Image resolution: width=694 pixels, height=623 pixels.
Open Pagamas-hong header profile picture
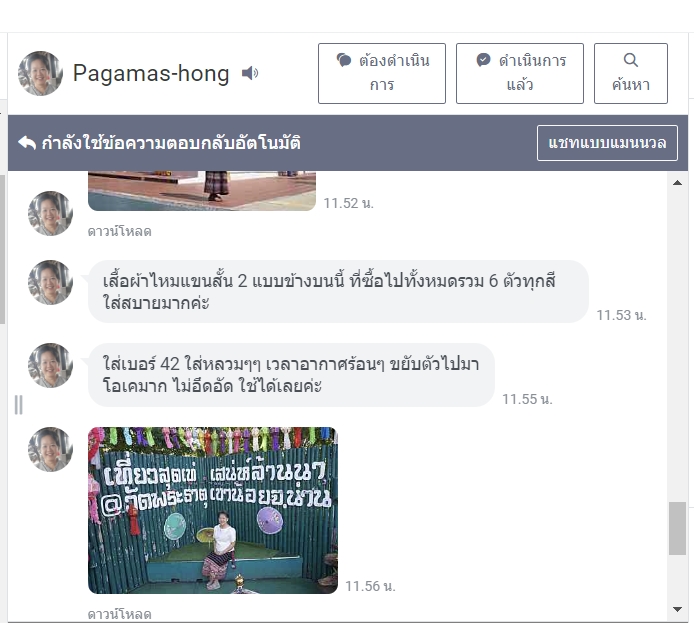pyautogui.click(x=40, y=73)
